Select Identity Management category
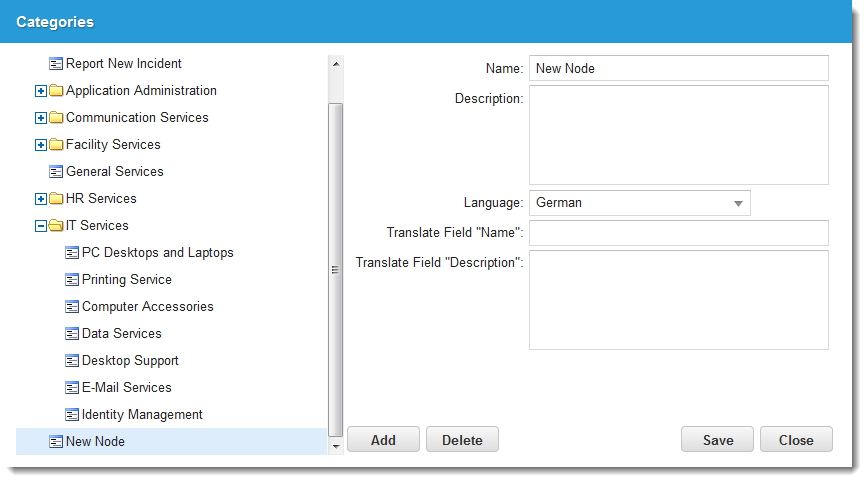The image size is (867, 482). click(x=142, y=415)
